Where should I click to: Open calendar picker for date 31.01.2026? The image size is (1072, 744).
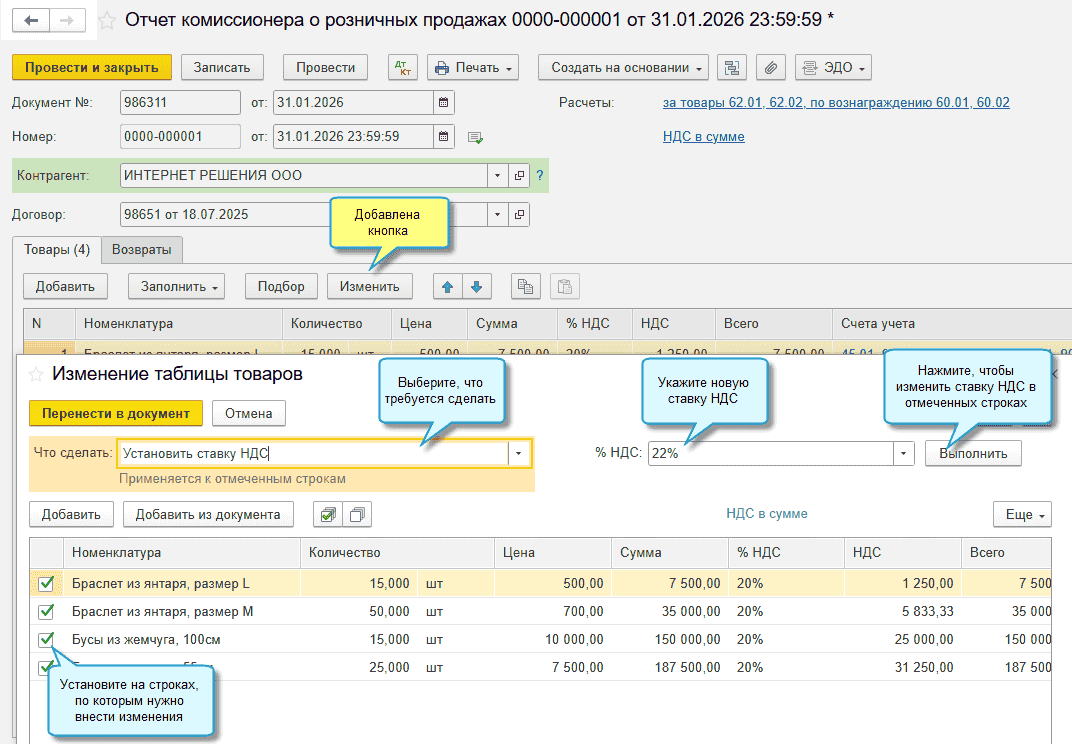[443, 103]
